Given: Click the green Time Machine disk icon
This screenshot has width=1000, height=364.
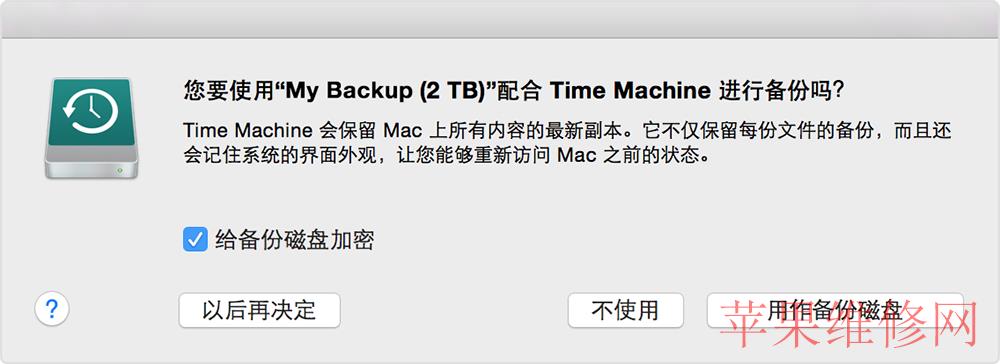Looking at the screenshot, I should click(x=91, y=127).
